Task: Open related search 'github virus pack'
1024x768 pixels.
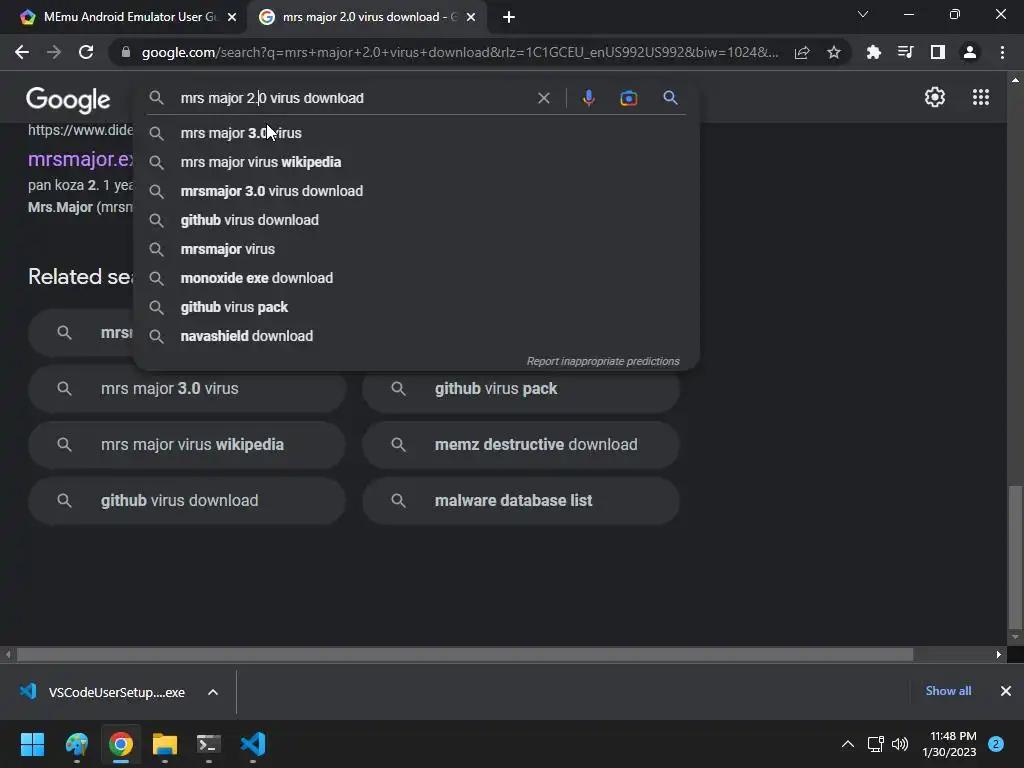Action: click(521, 389)
